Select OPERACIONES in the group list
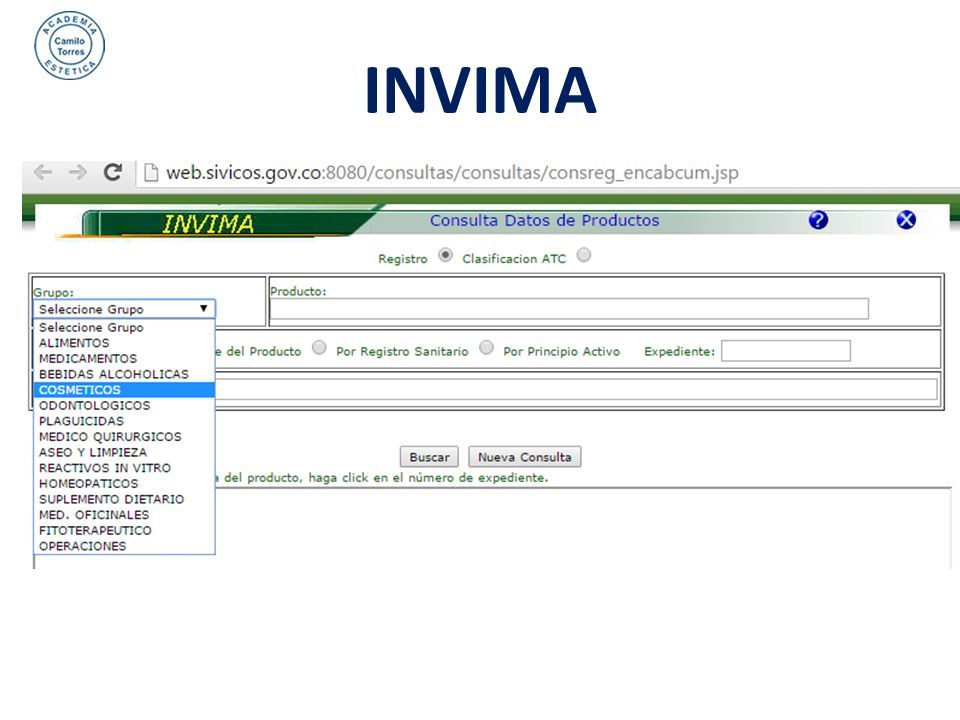This screenshot has height=720, width=960. coord(124,546)
